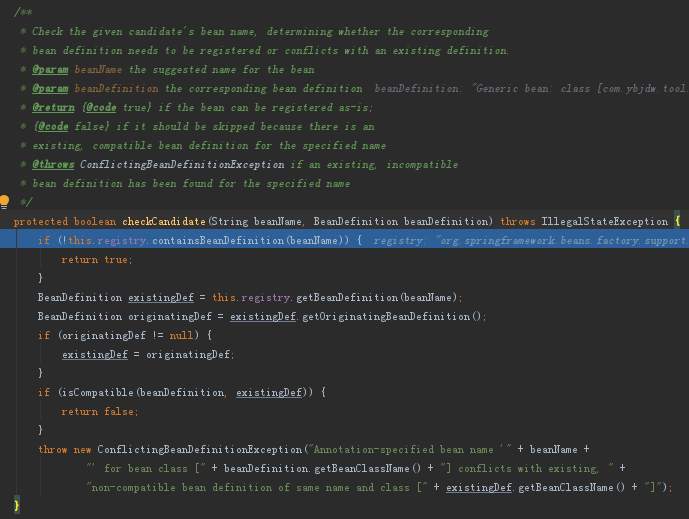Click the "String beanName" parameter in signature
Screen dimensions: 689x519
[256, 221]
